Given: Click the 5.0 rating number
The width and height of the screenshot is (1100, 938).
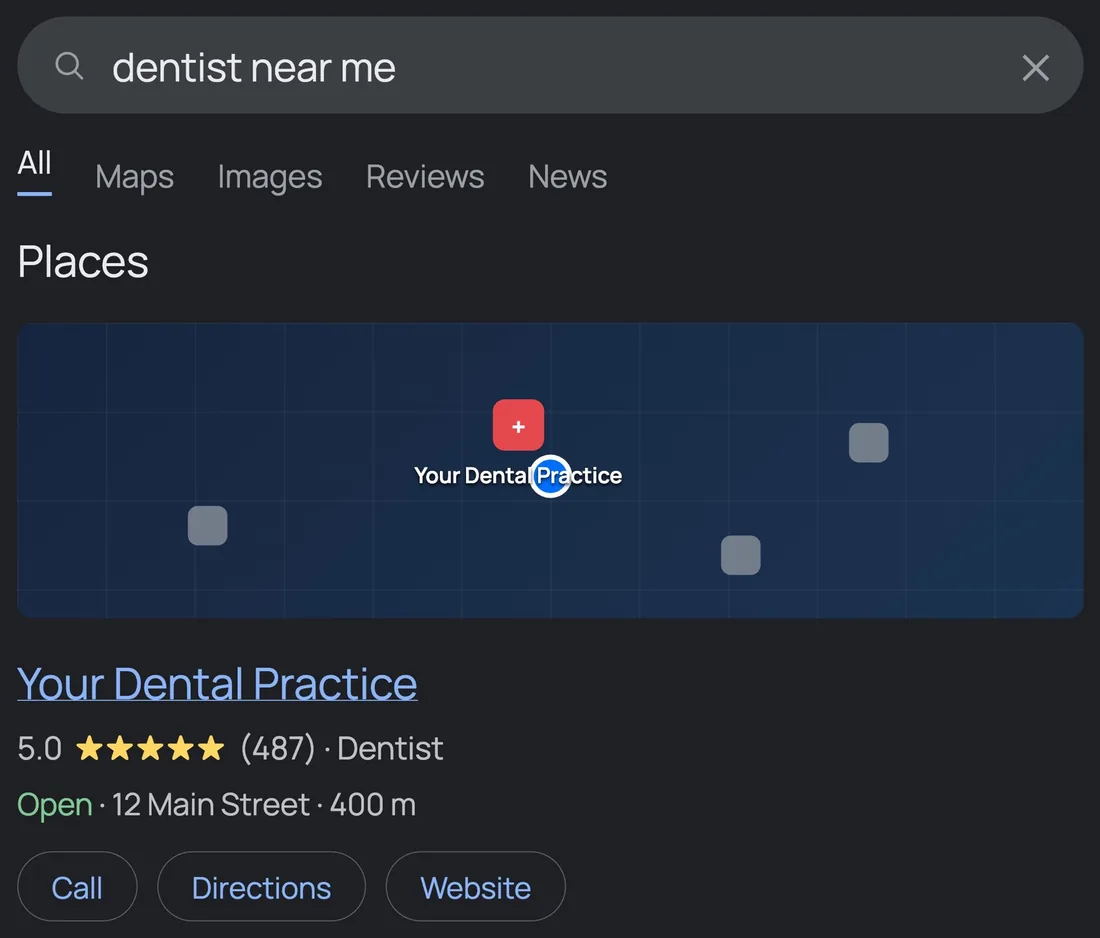Looking at the screenshot, I should [x=40, y=749].
